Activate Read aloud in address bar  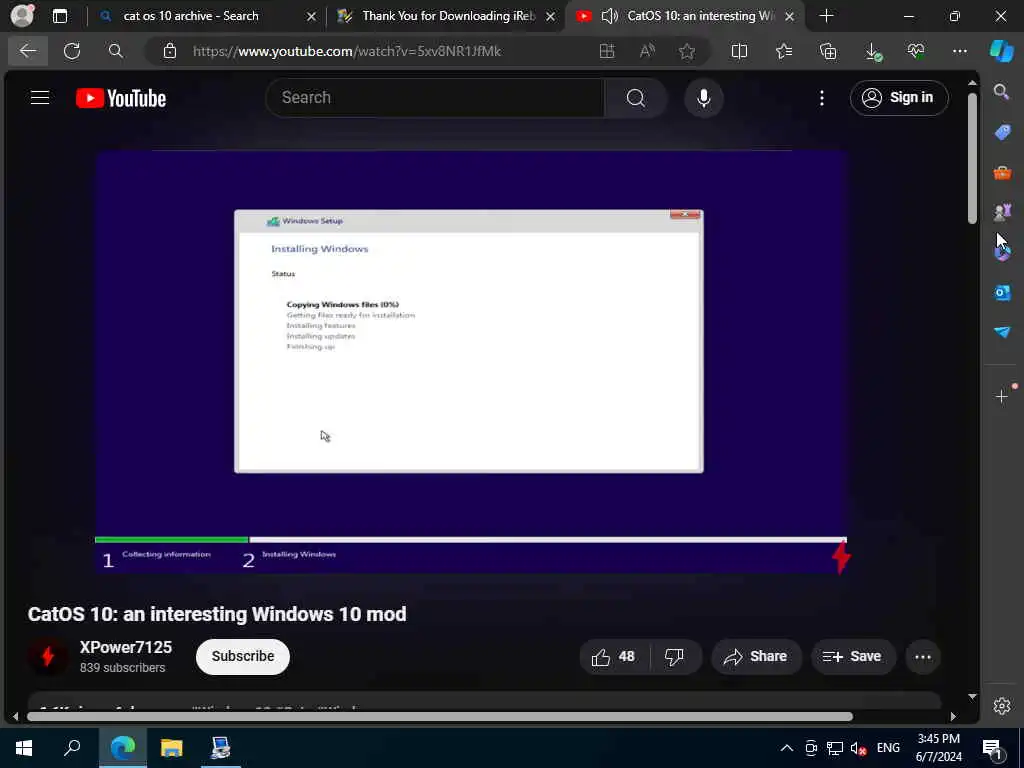coord(647,51)
